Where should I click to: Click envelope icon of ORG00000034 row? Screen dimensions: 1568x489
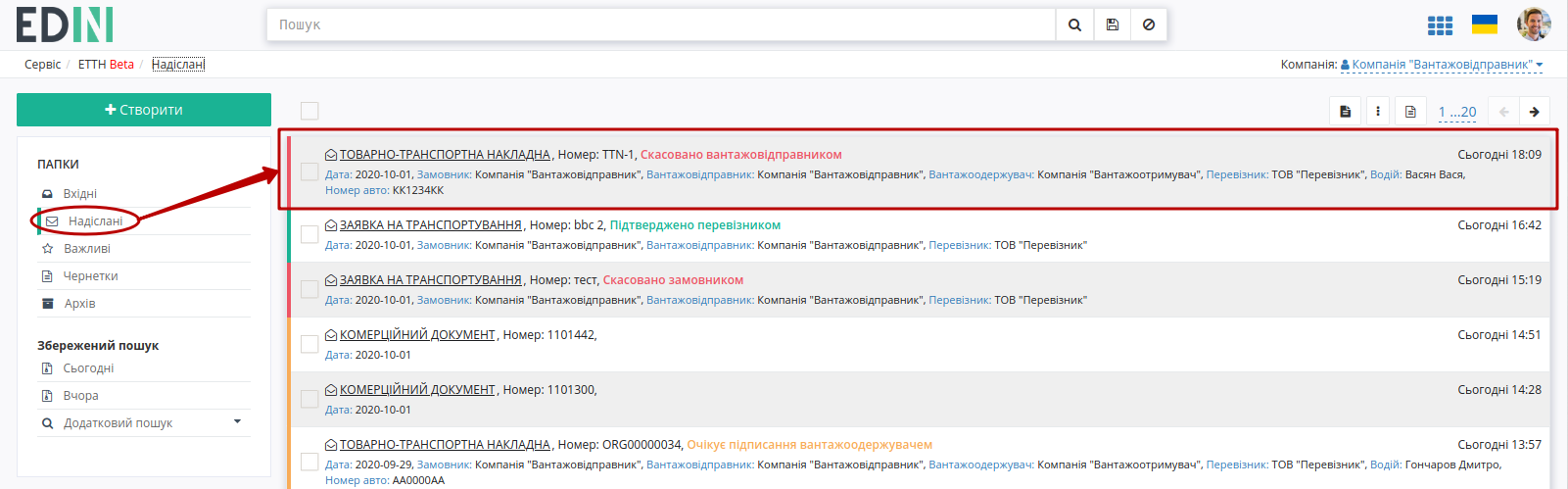[x=331, y=445]
